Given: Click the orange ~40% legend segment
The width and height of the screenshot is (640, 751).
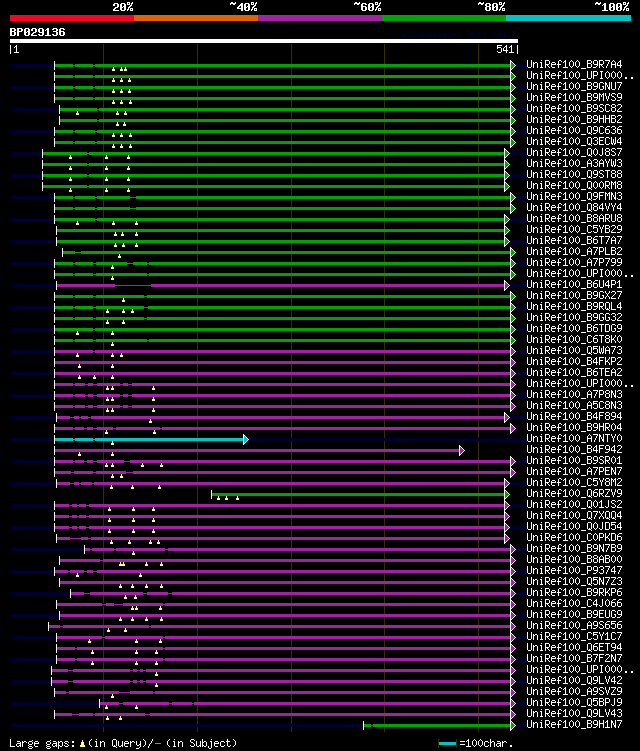Looking at the screenshot, I should point(196,18).
